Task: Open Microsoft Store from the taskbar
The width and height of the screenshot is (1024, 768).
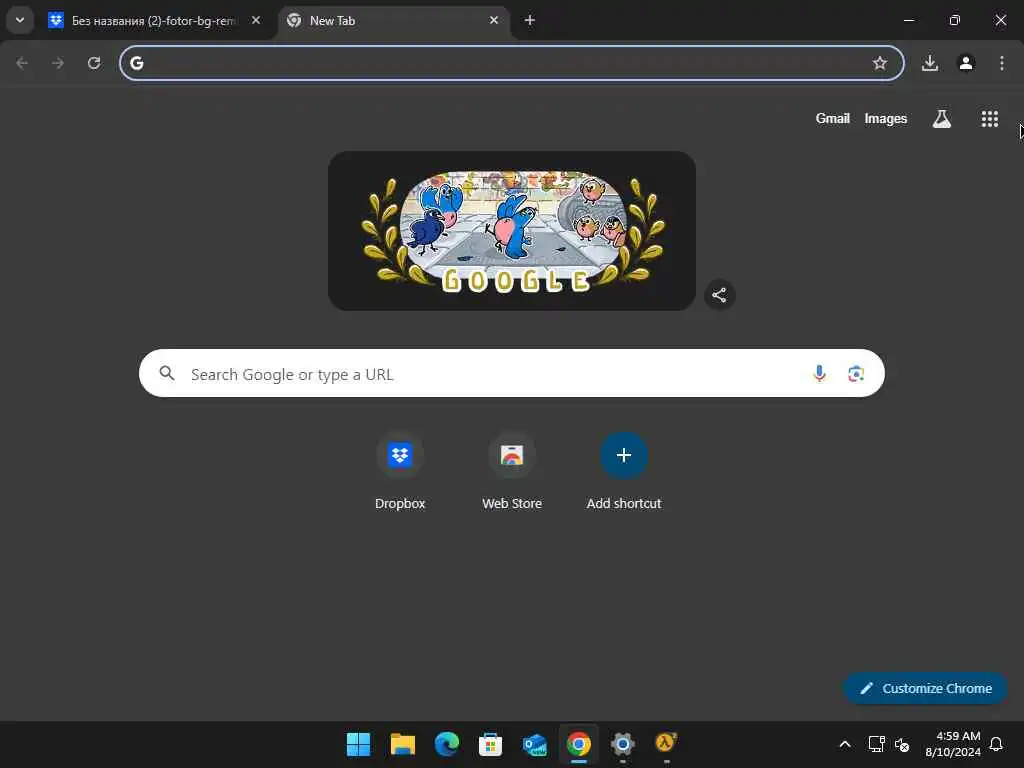Action: (x=490, y=744)
